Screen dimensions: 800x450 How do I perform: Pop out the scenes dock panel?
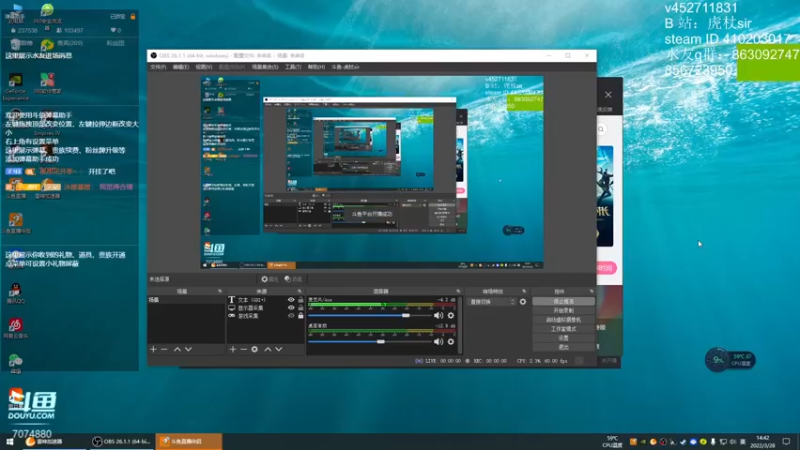(220, 291)
